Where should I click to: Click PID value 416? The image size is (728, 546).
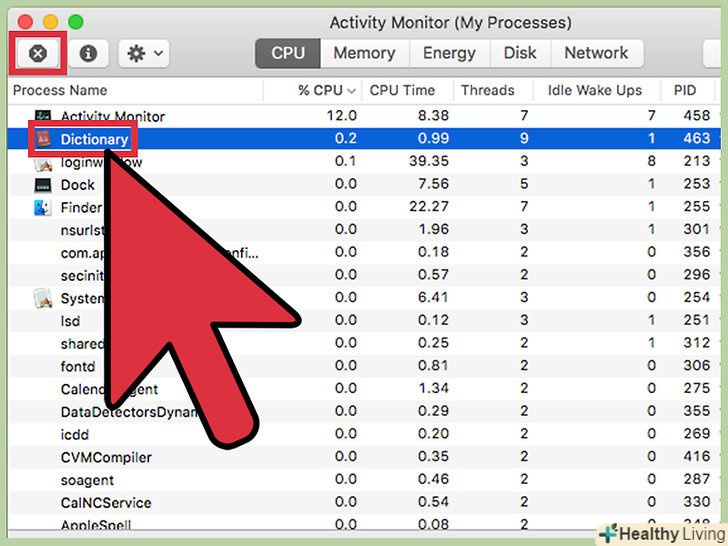(x=696, y=456)
